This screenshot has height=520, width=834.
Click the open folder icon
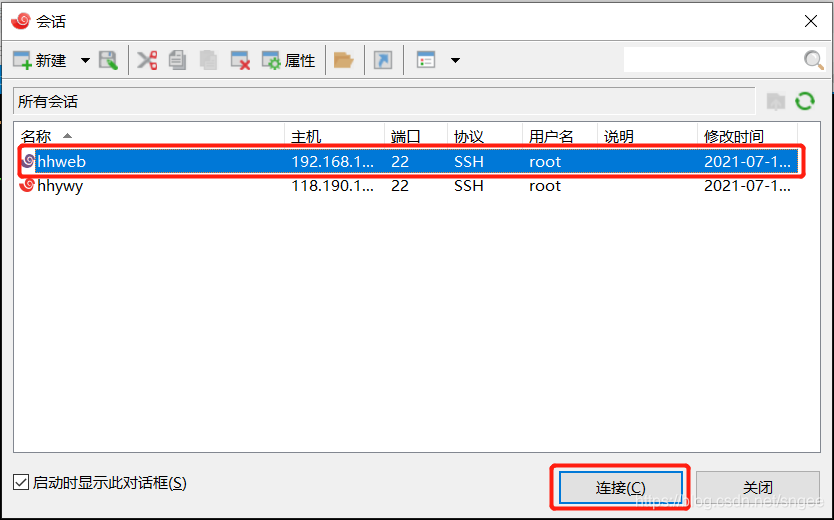(344, 61)
